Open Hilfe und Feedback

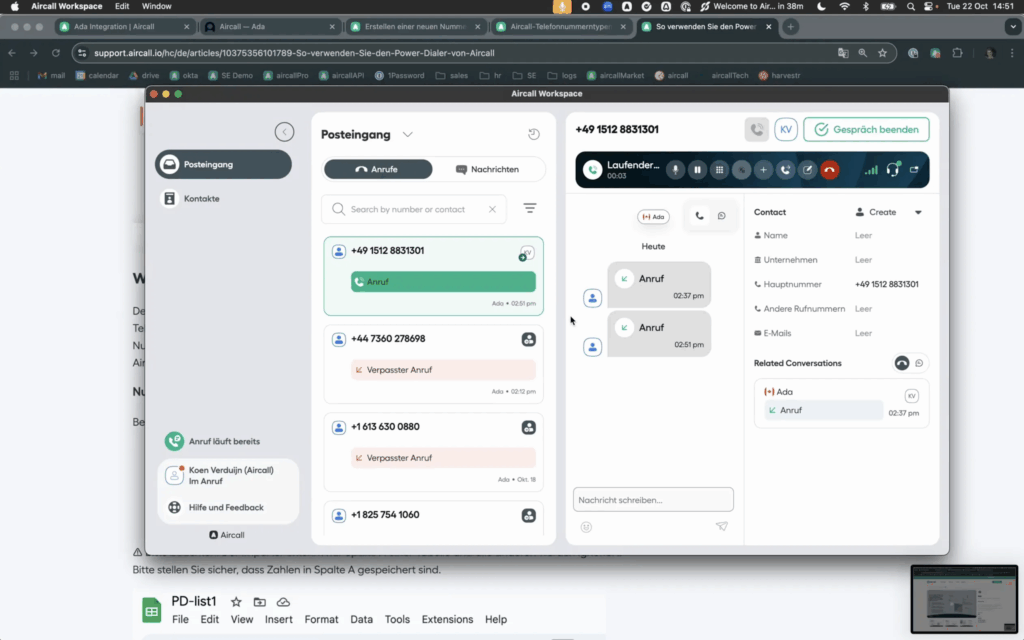coord(226,508)
